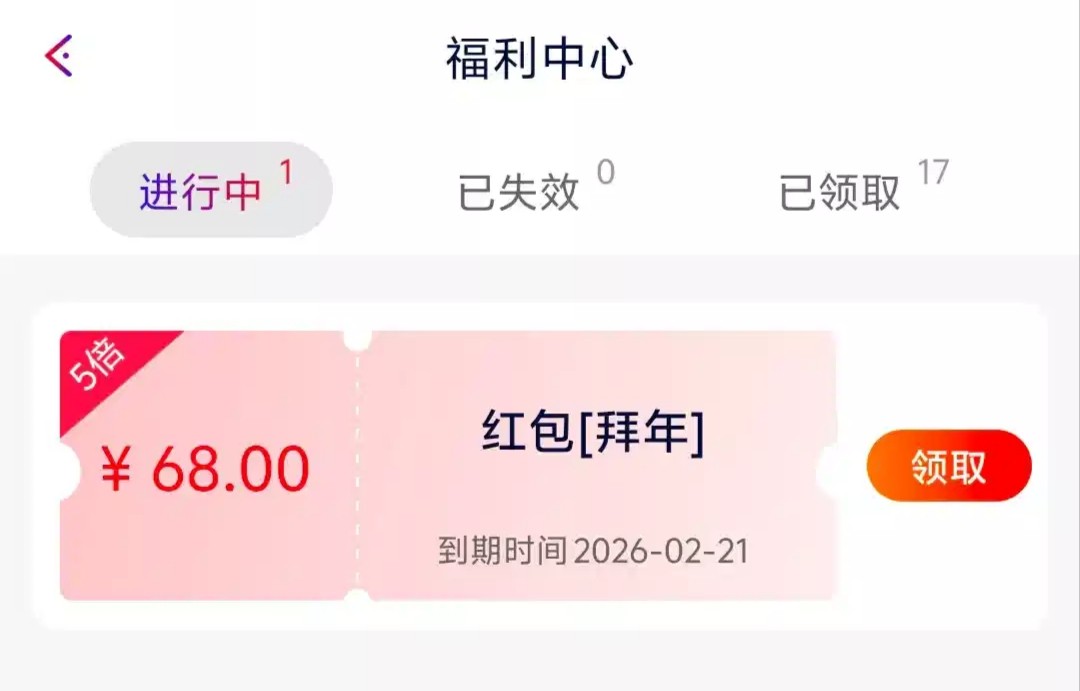Image resolution: width=1080 pixels, height=691 pixels.
Task: Click the coupon's right edge semicircle cutout
Action: [829, 470]
